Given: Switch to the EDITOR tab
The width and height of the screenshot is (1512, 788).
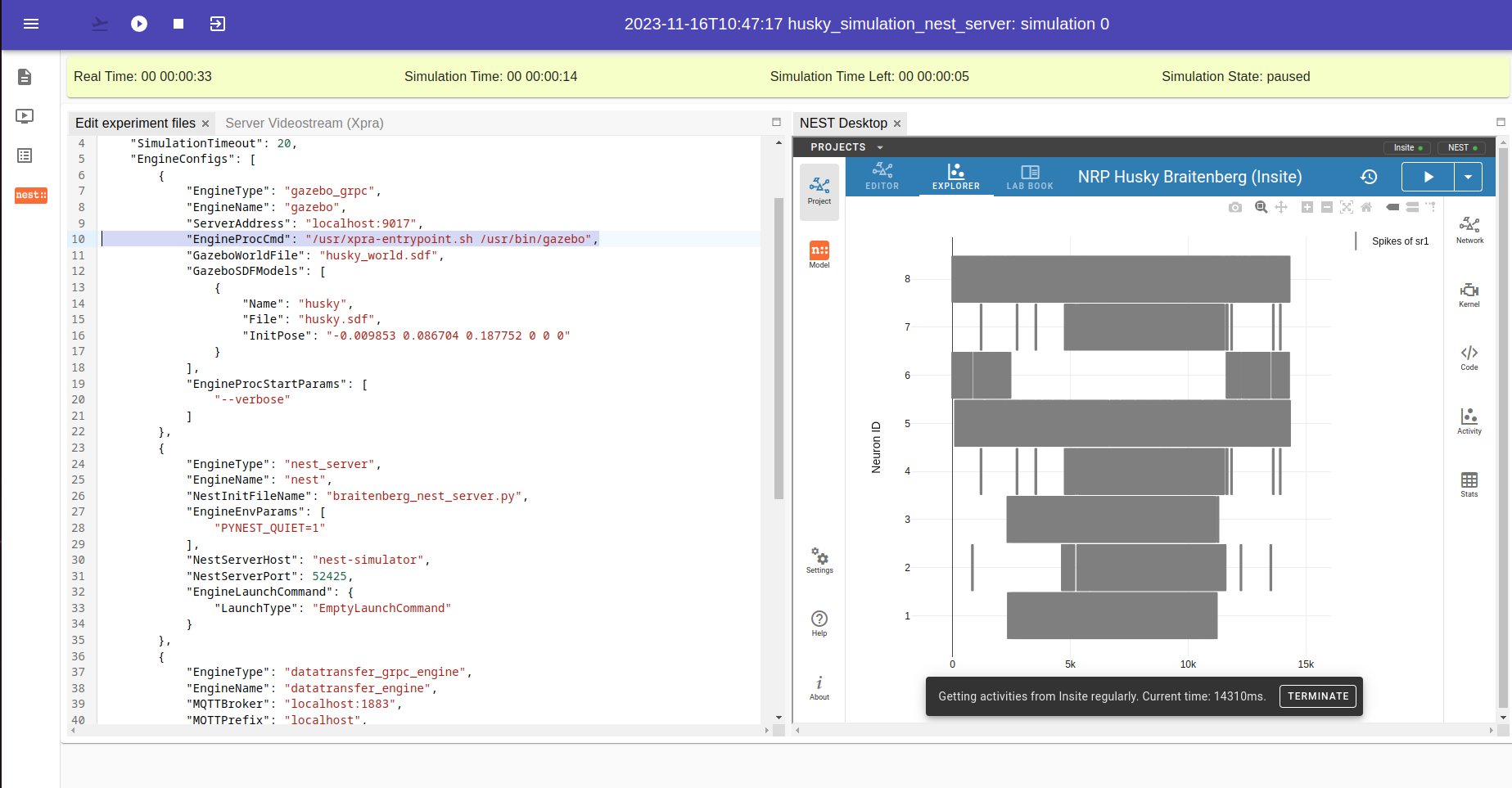Looking at the screenshot, I should pos(882,177).
